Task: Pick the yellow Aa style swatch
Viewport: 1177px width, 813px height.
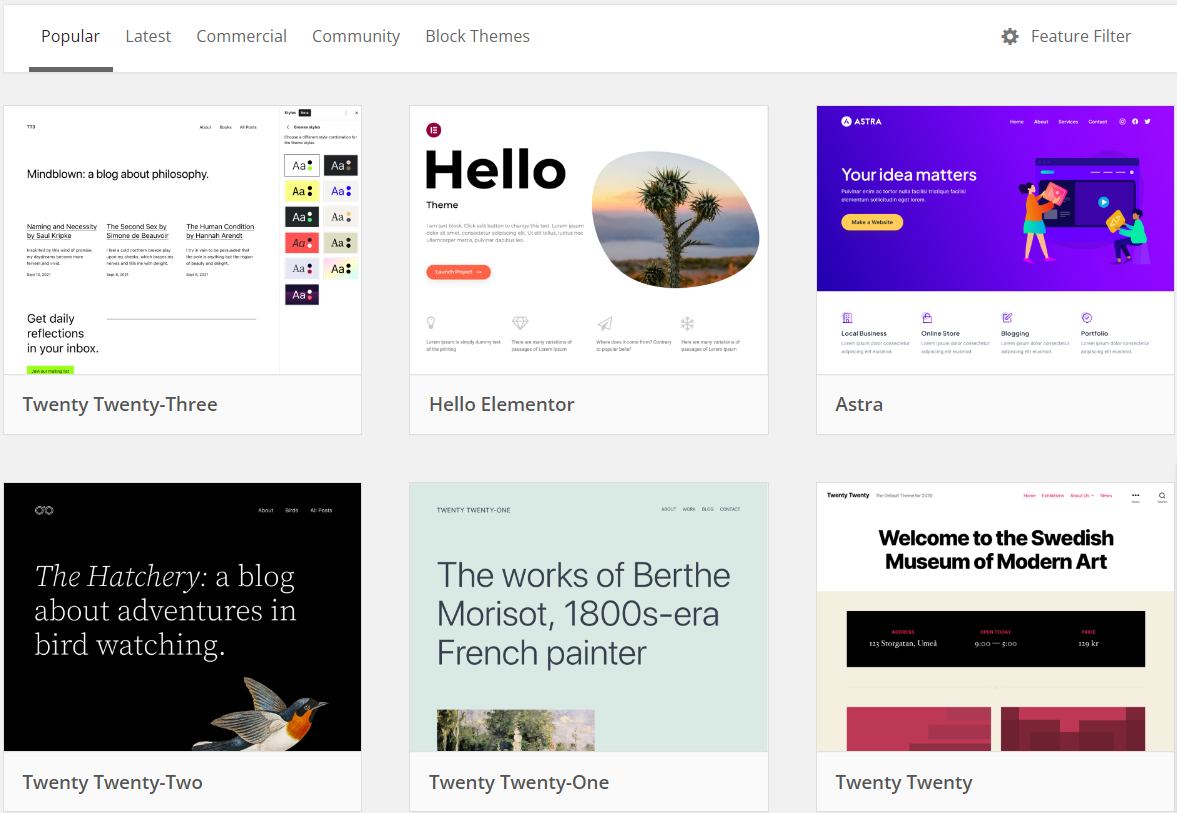Action: tap(302, 191)
